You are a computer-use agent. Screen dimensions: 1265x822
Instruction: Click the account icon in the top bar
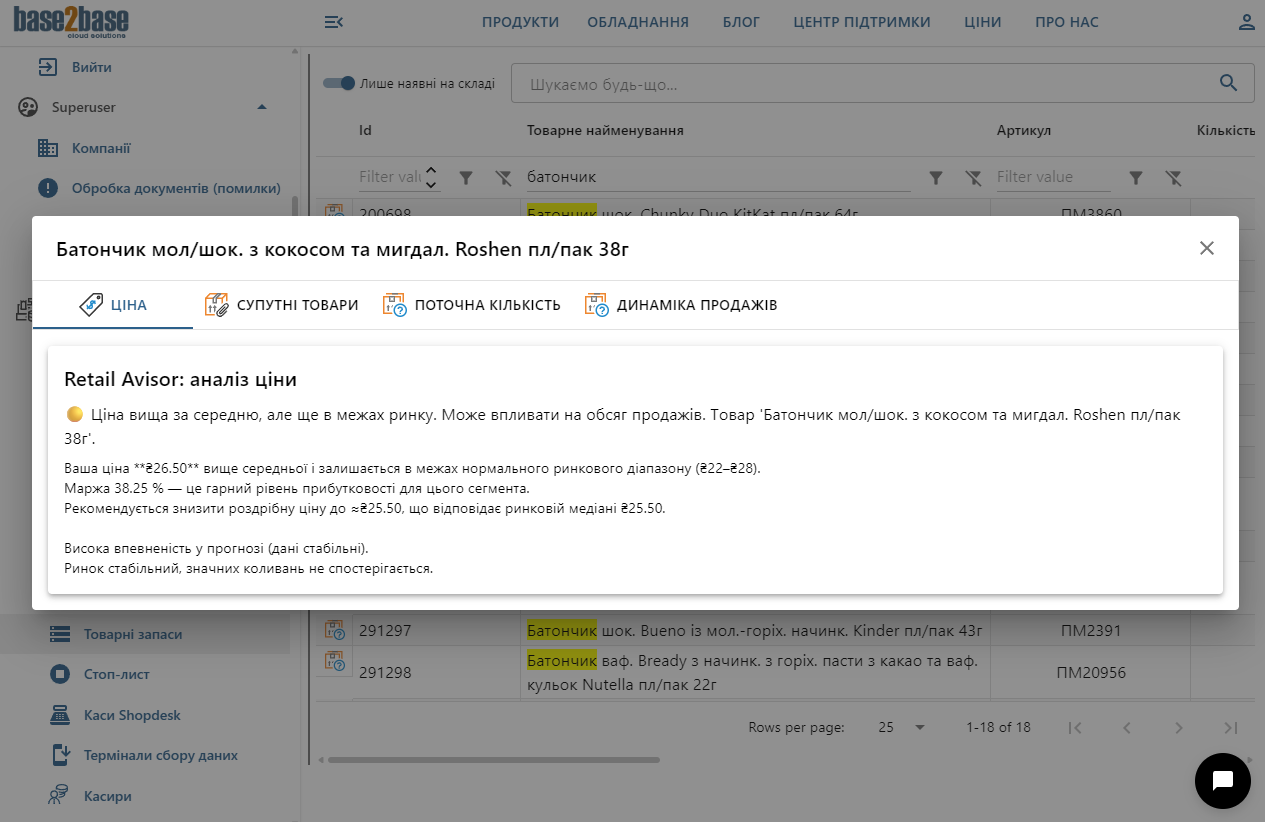1246,20
